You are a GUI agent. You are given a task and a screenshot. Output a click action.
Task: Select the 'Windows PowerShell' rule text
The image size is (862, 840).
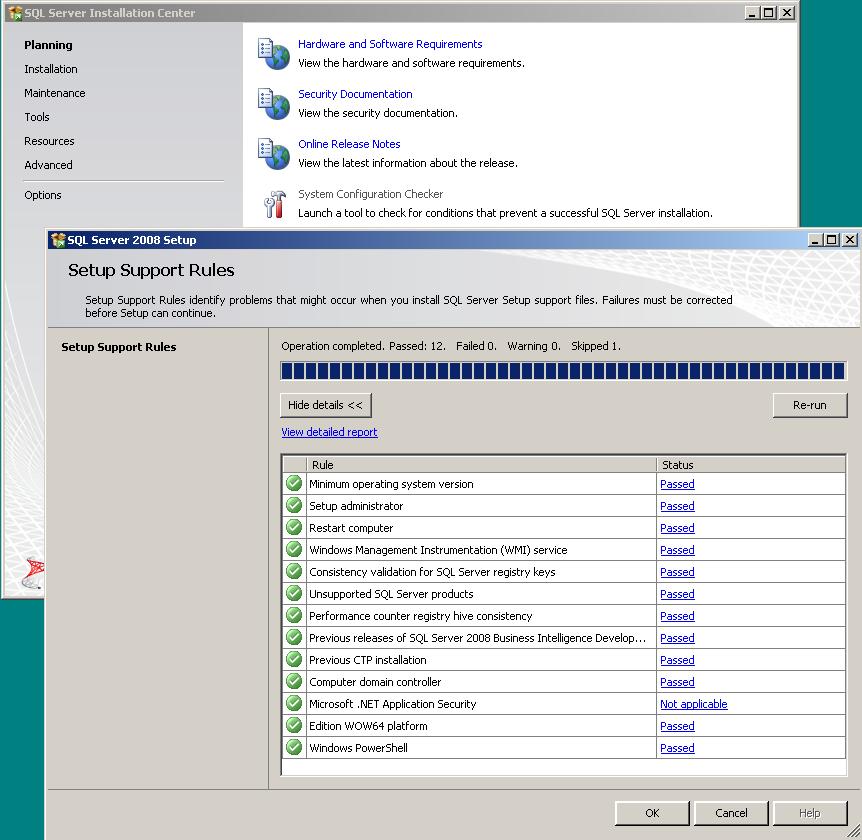[358, 748]
